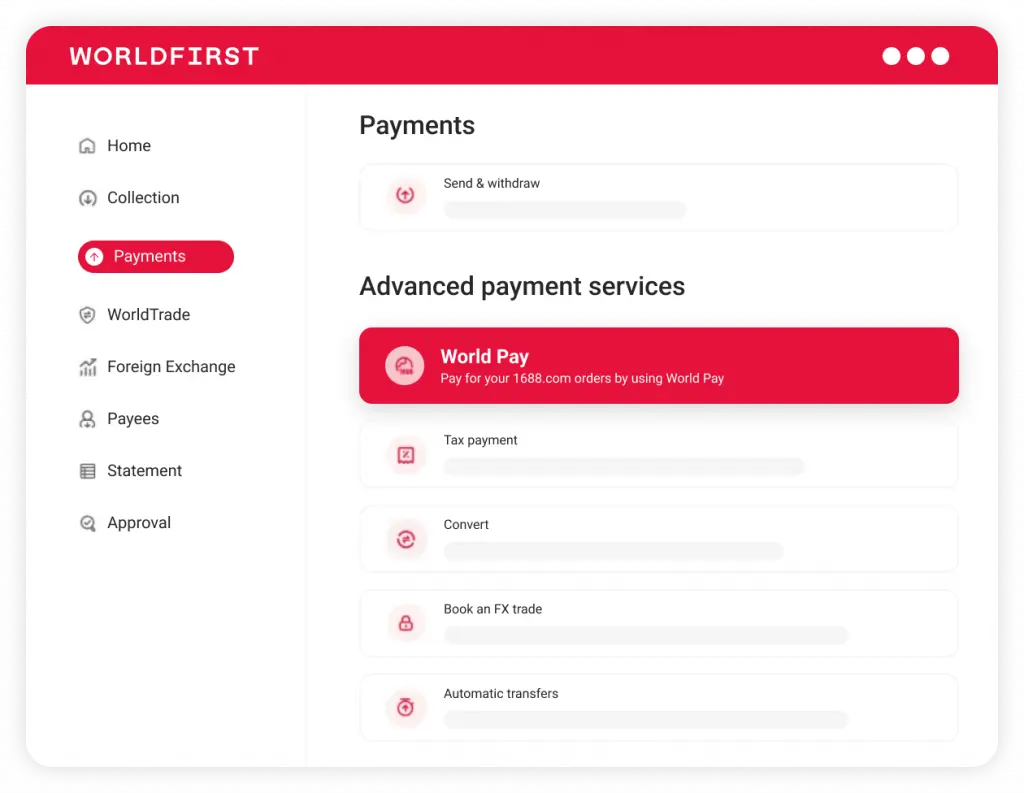Click the Collection download-arrow icon
Image resolution: width=1024 pixels, height=793 pixels.
[x=87, y=198]
